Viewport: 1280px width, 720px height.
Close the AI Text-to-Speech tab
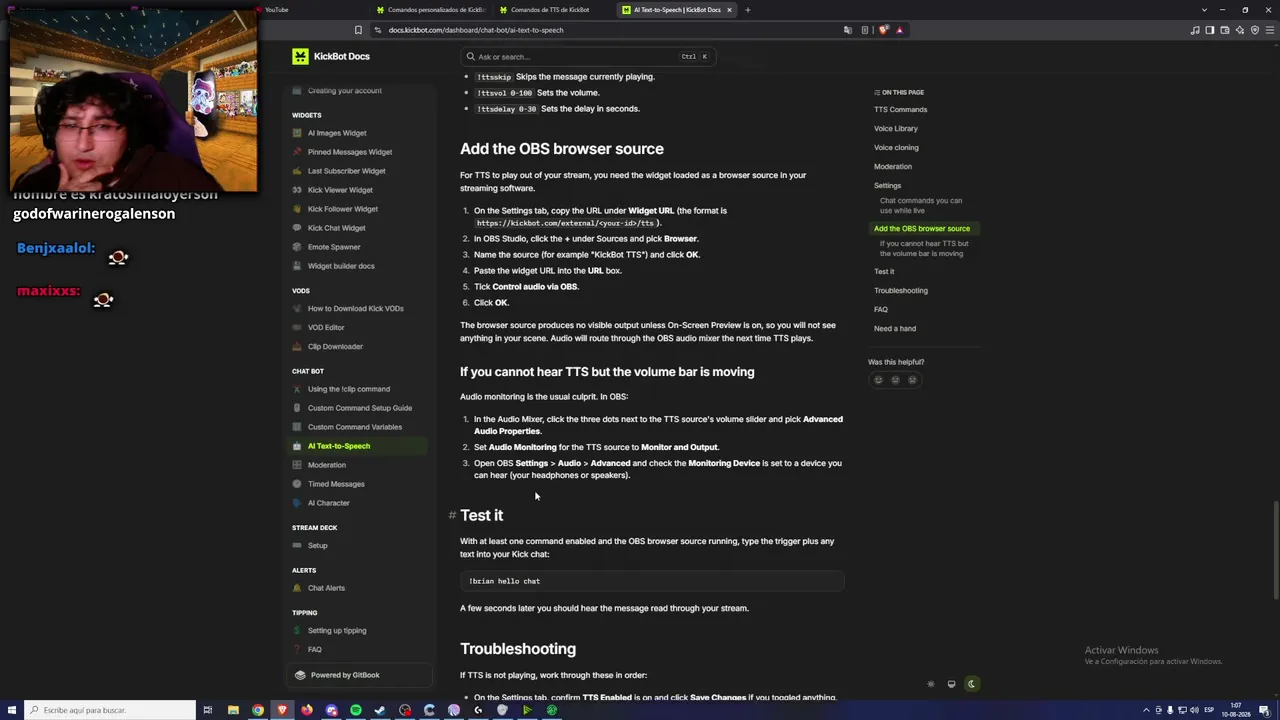tap(730, 10)
